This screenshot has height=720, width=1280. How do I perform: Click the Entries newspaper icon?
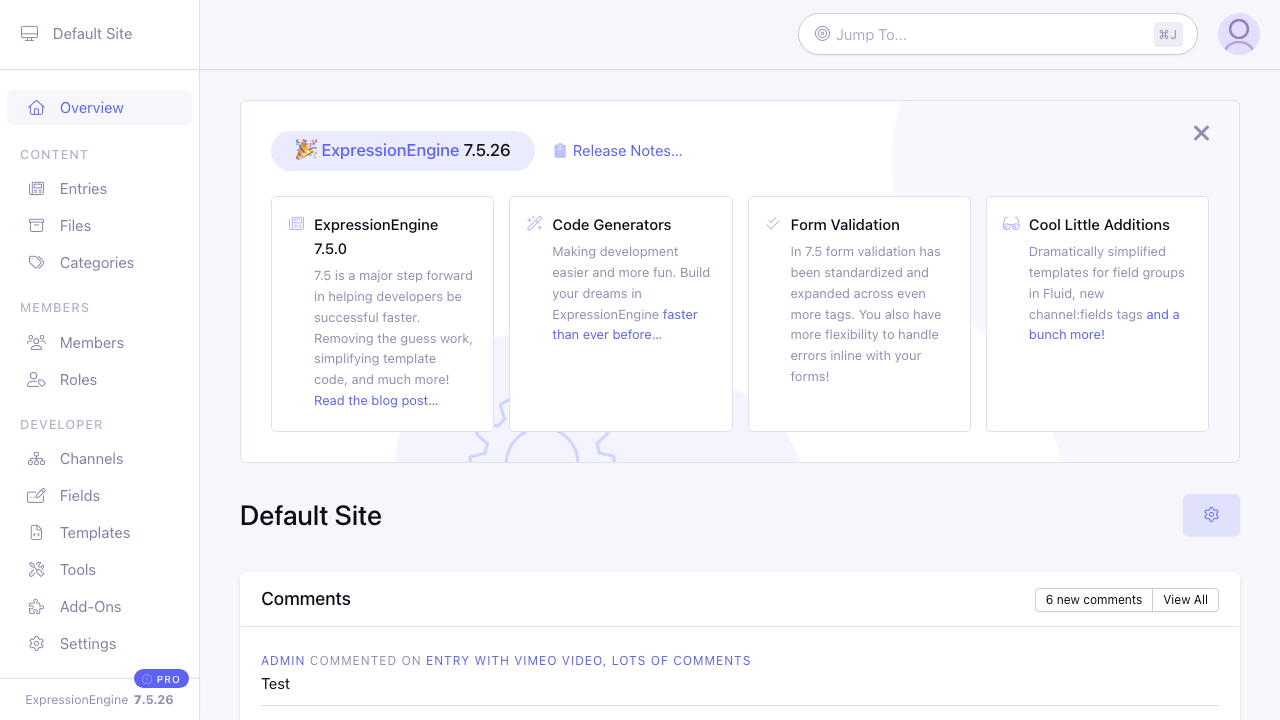point(36,189)
